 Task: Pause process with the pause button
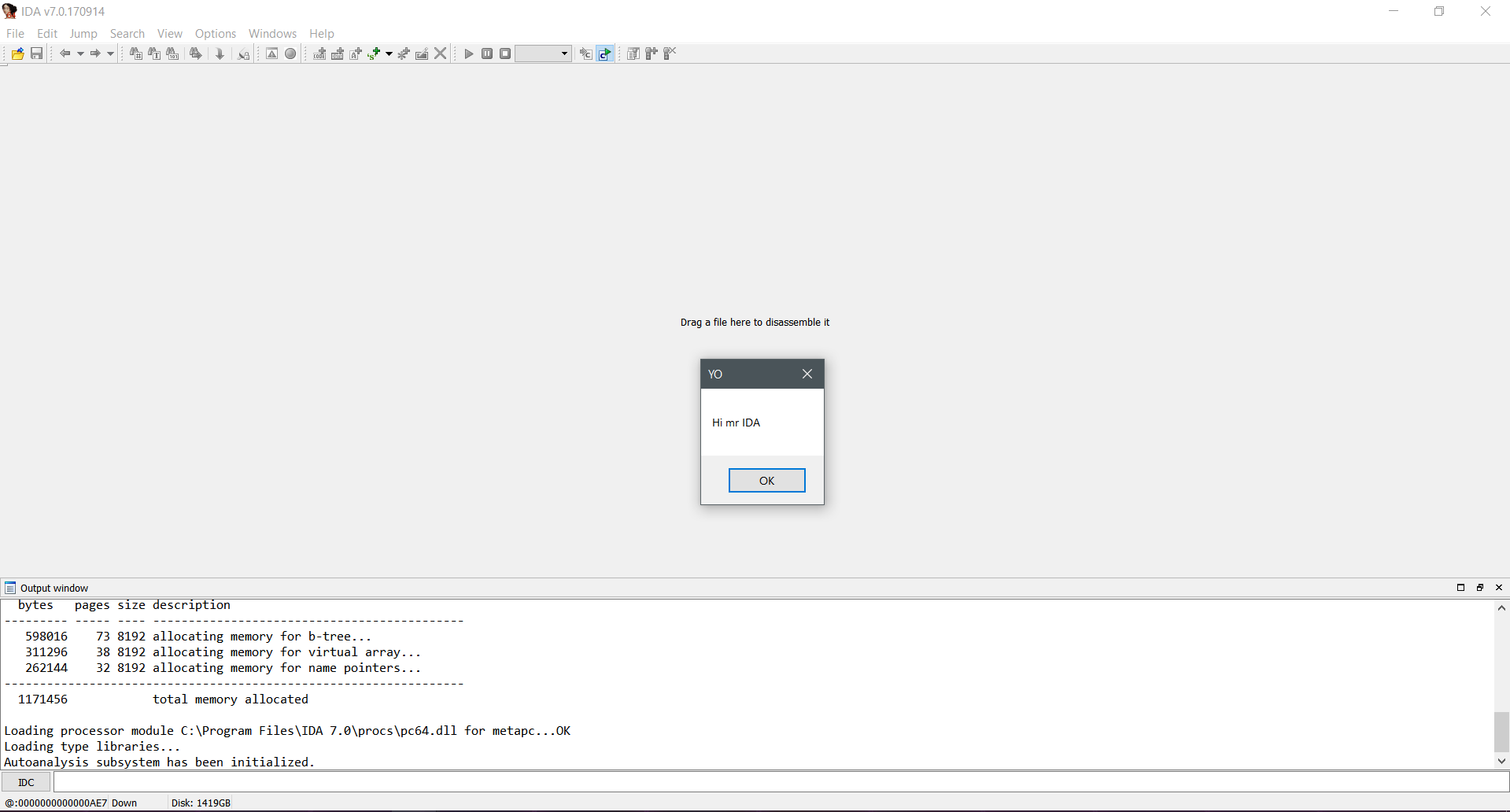point(487,54)
